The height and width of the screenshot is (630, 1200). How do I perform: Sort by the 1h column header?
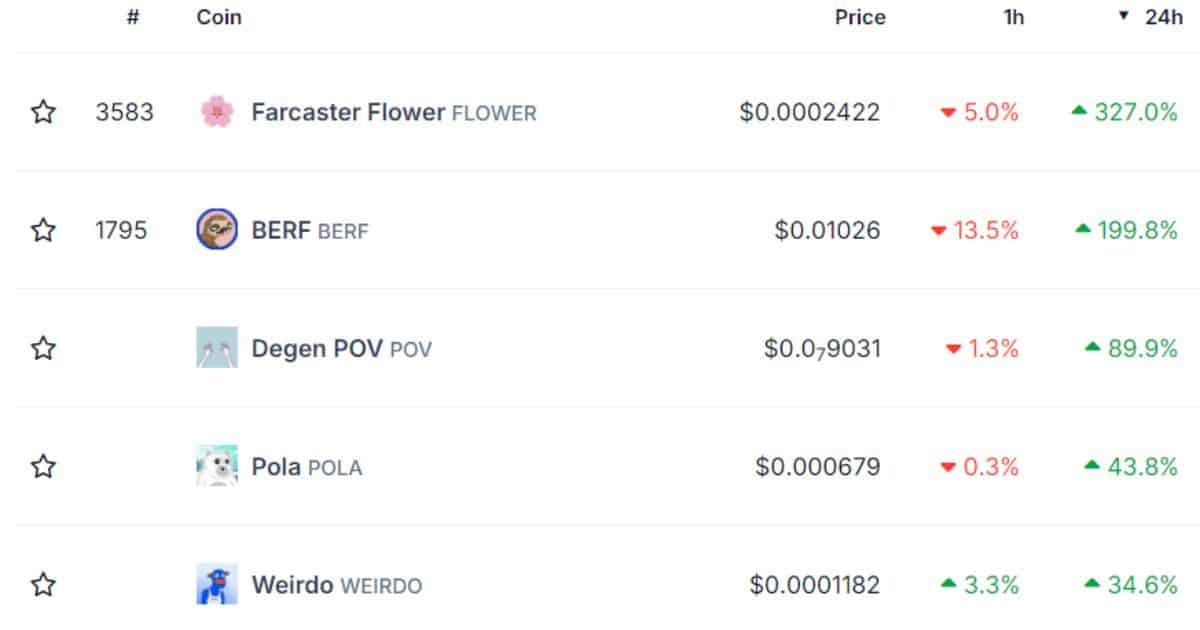point(1012,16)
